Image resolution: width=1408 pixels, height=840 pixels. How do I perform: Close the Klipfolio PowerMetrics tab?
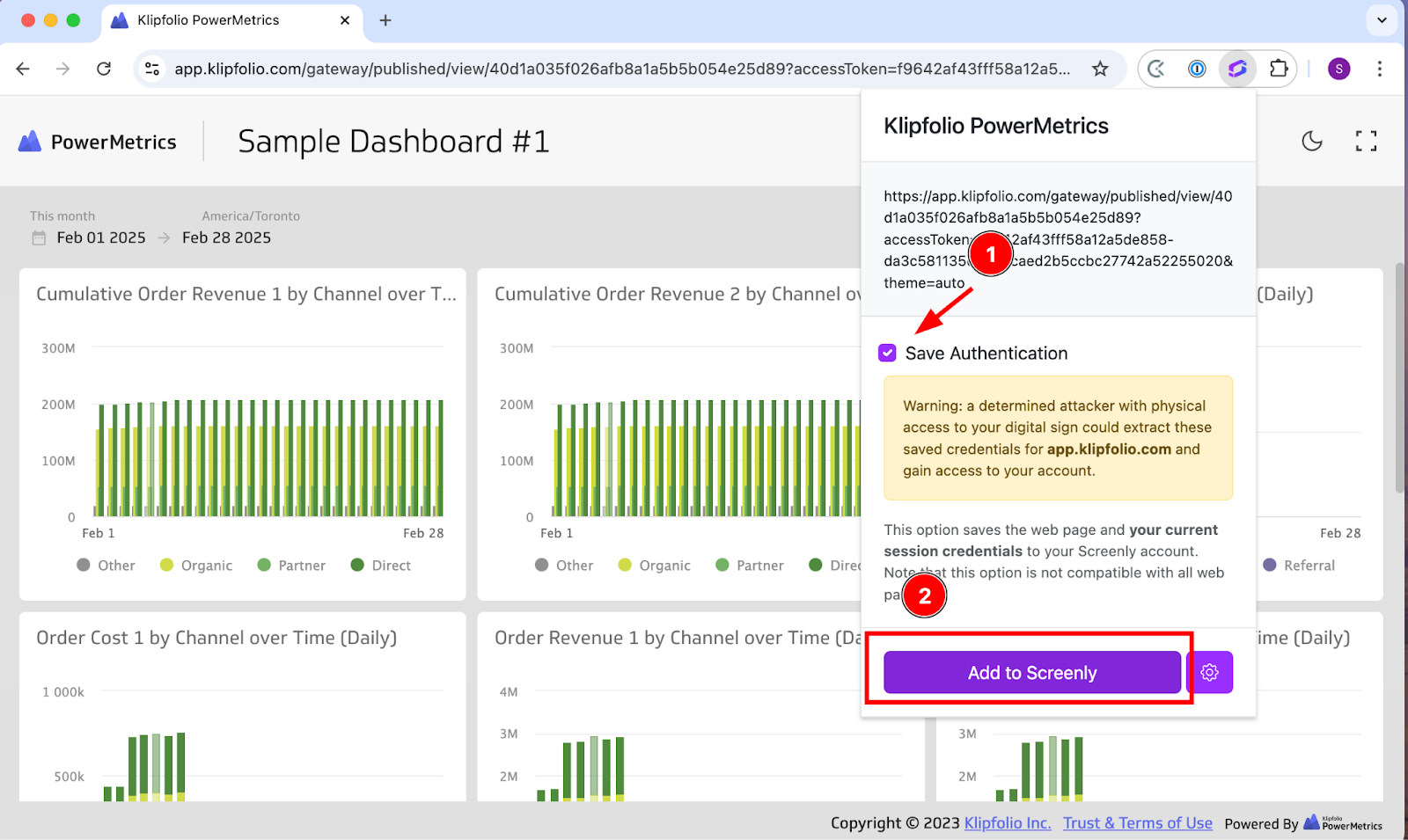point(345,20)
